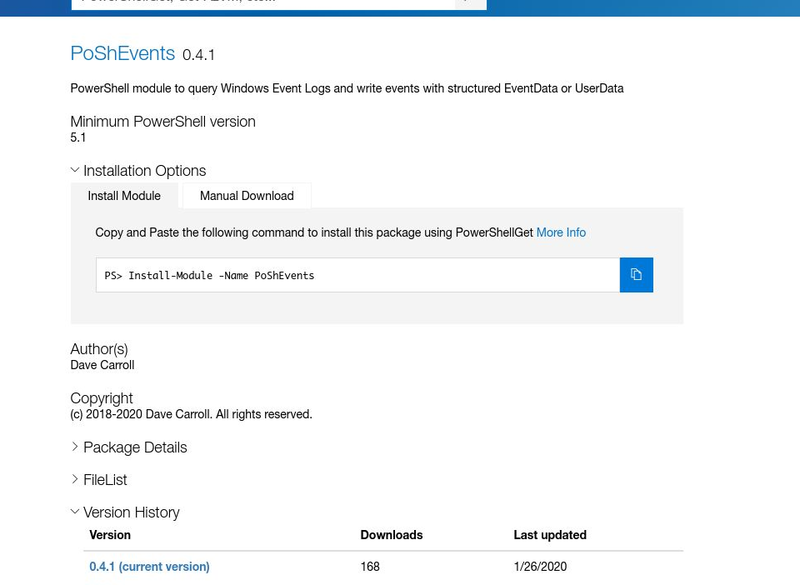Collapse the Installation Options section

138,170
